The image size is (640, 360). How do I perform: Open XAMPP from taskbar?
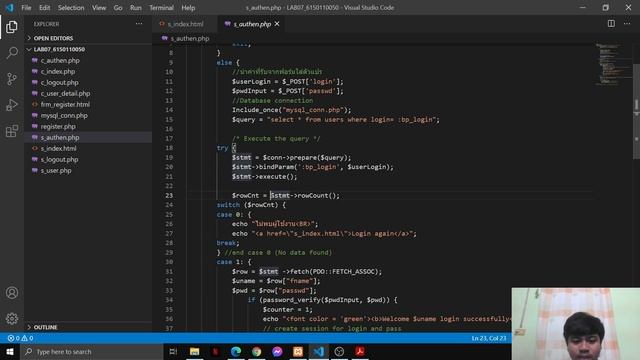[x=298, y=351]
